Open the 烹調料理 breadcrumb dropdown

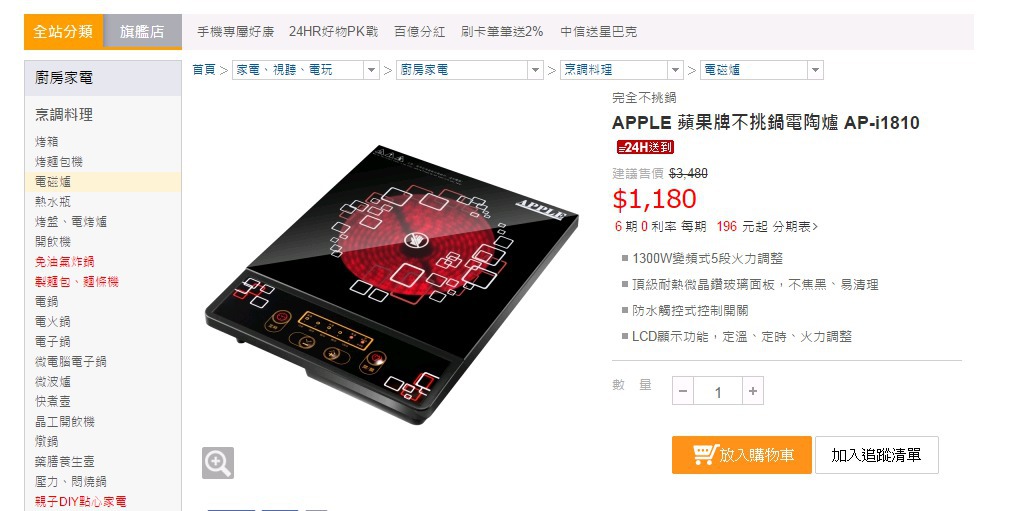tap(675, 70)
